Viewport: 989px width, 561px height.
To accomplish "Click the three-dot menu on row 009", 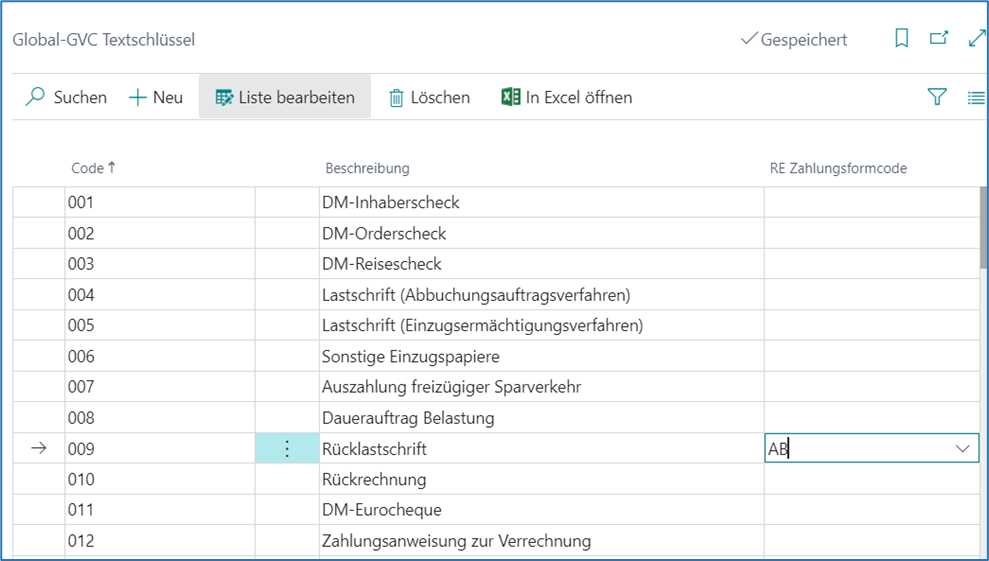I will point(287,449).
